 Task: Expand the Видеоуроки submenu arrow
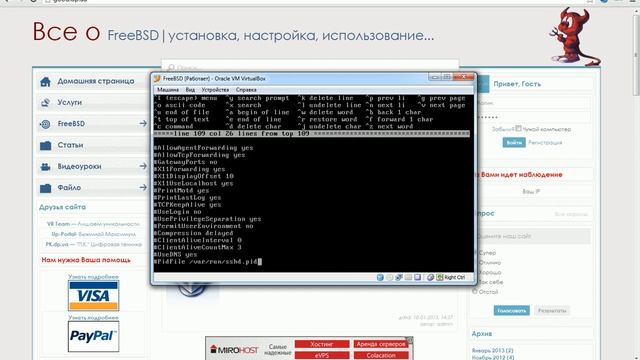tap(142, 166)
